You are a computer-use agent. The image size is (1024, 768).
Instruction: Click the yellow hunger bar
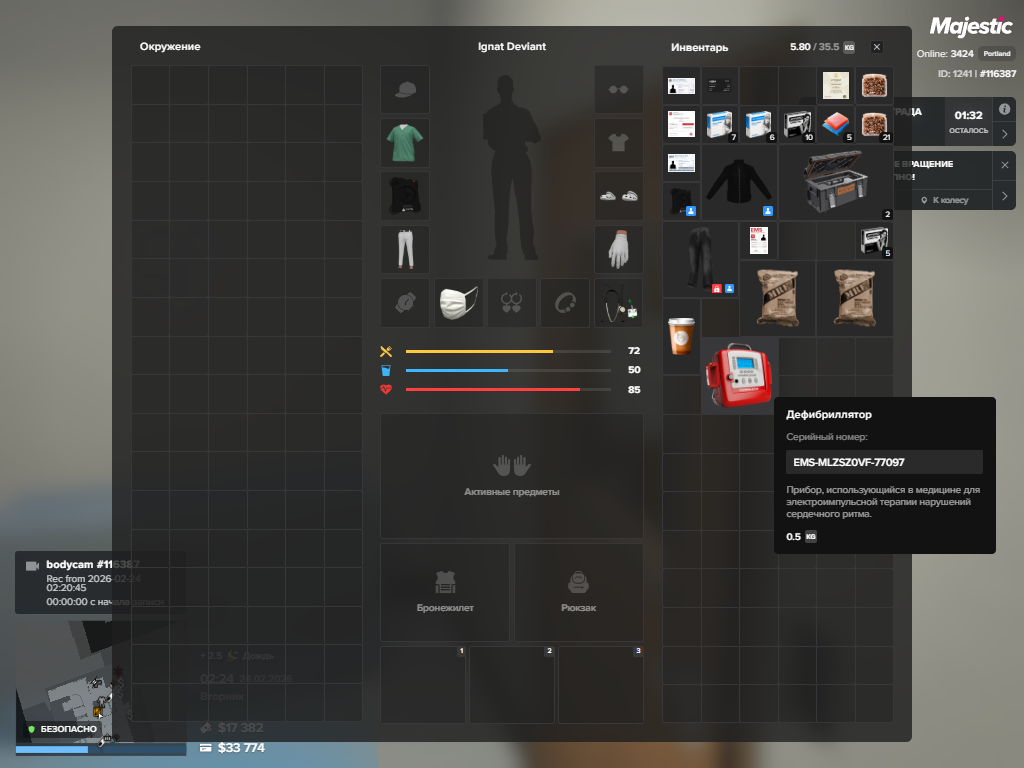click(508, 351)
